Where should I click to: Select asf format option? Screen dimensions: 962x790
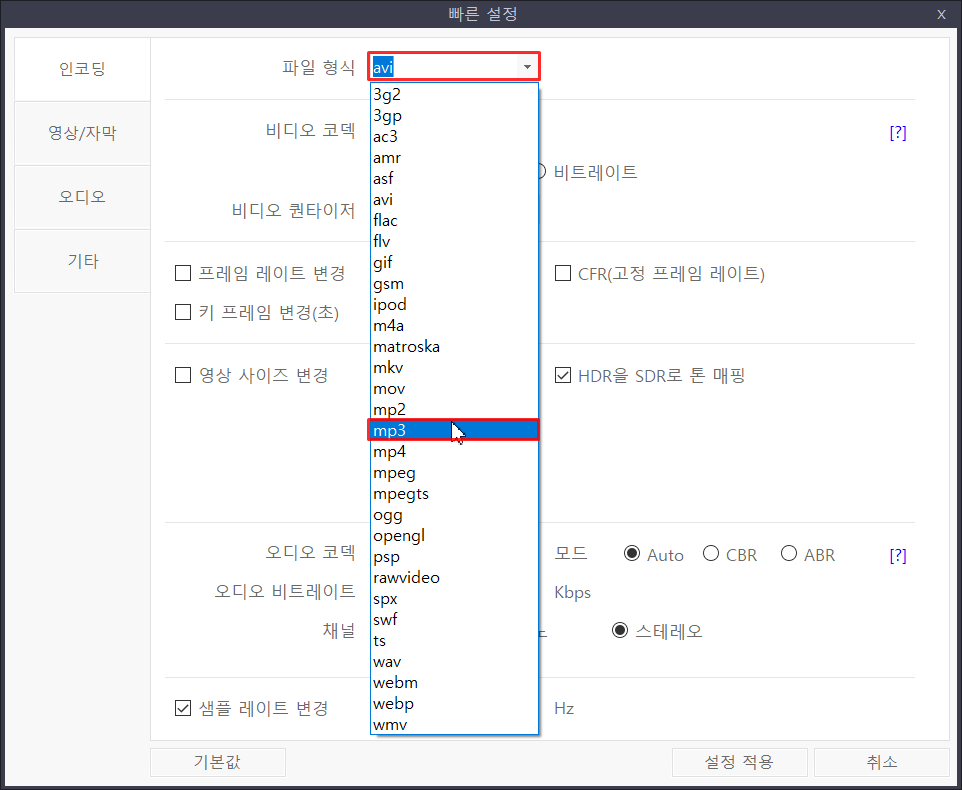pos(454,178)
